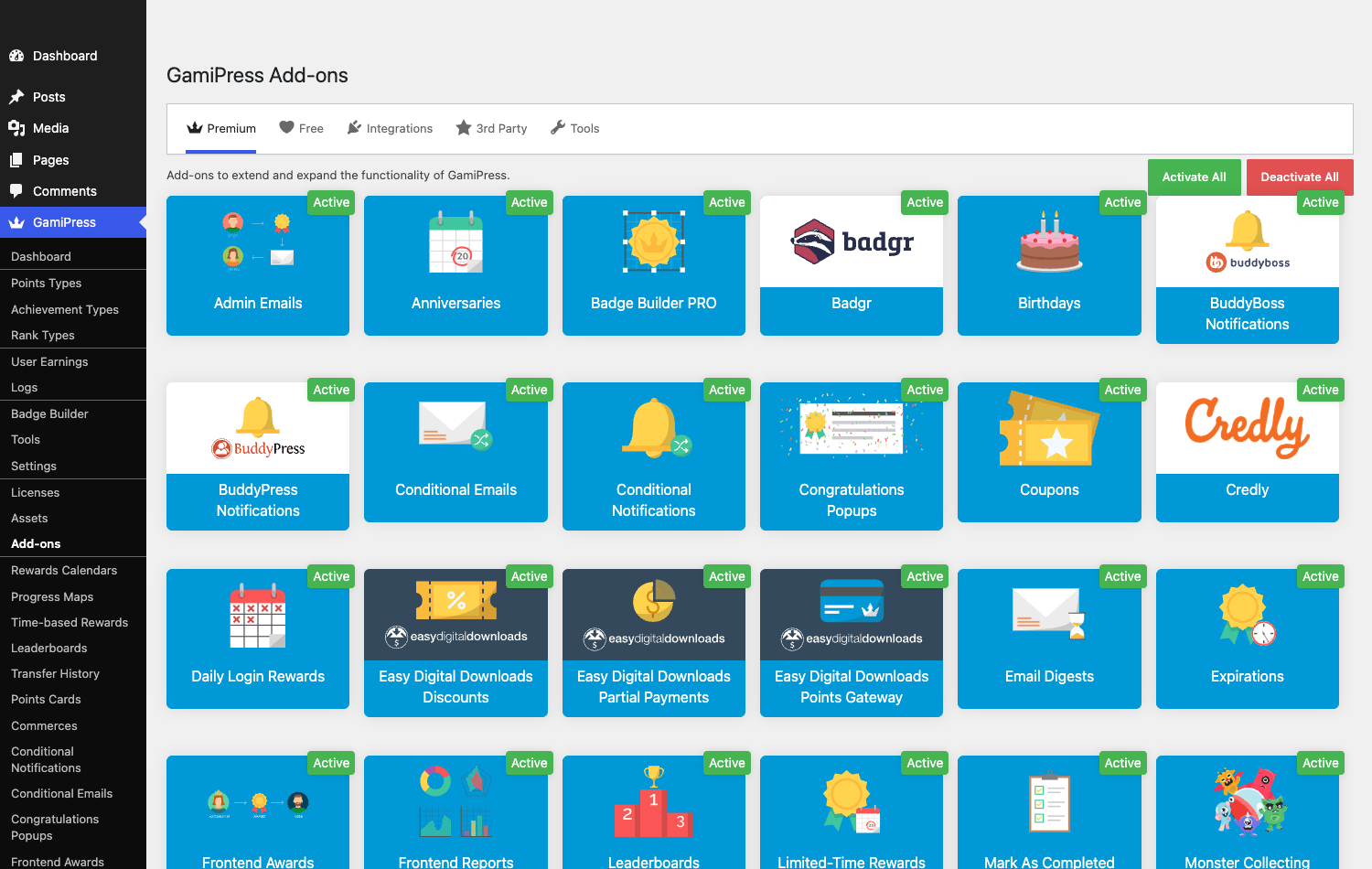Click the Monster Collecting creatures icon
Image resolution: width=1372 pixels, height=869 pixels.
coord(1248,801)
